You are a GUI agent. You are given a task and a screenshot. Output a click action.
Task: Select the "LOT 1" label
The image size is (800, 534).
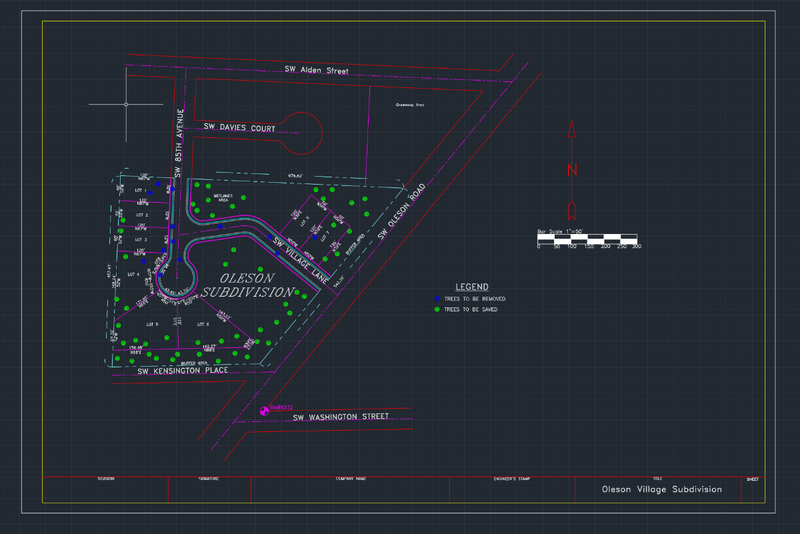click(x=141, y=190)
